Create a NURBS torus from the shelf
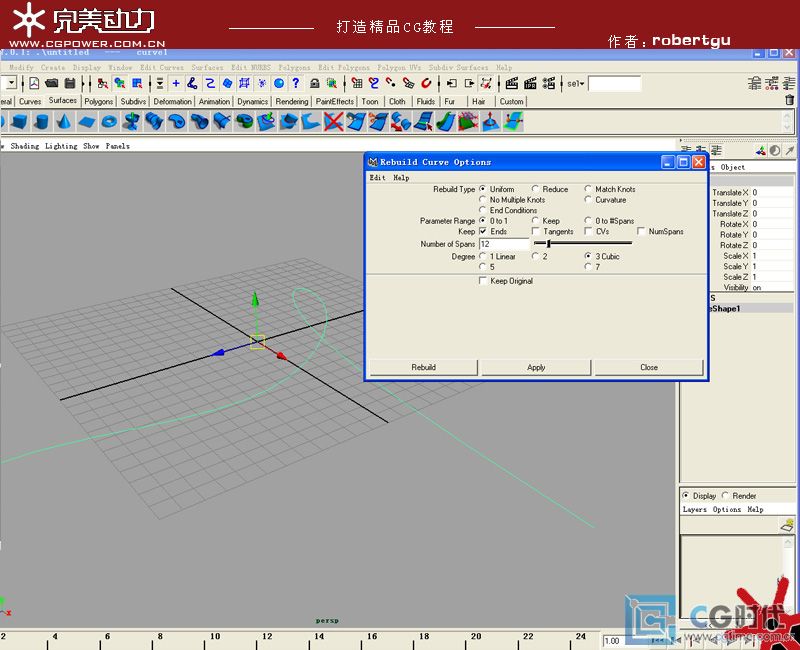800x650 pixels. click(109, 122)
